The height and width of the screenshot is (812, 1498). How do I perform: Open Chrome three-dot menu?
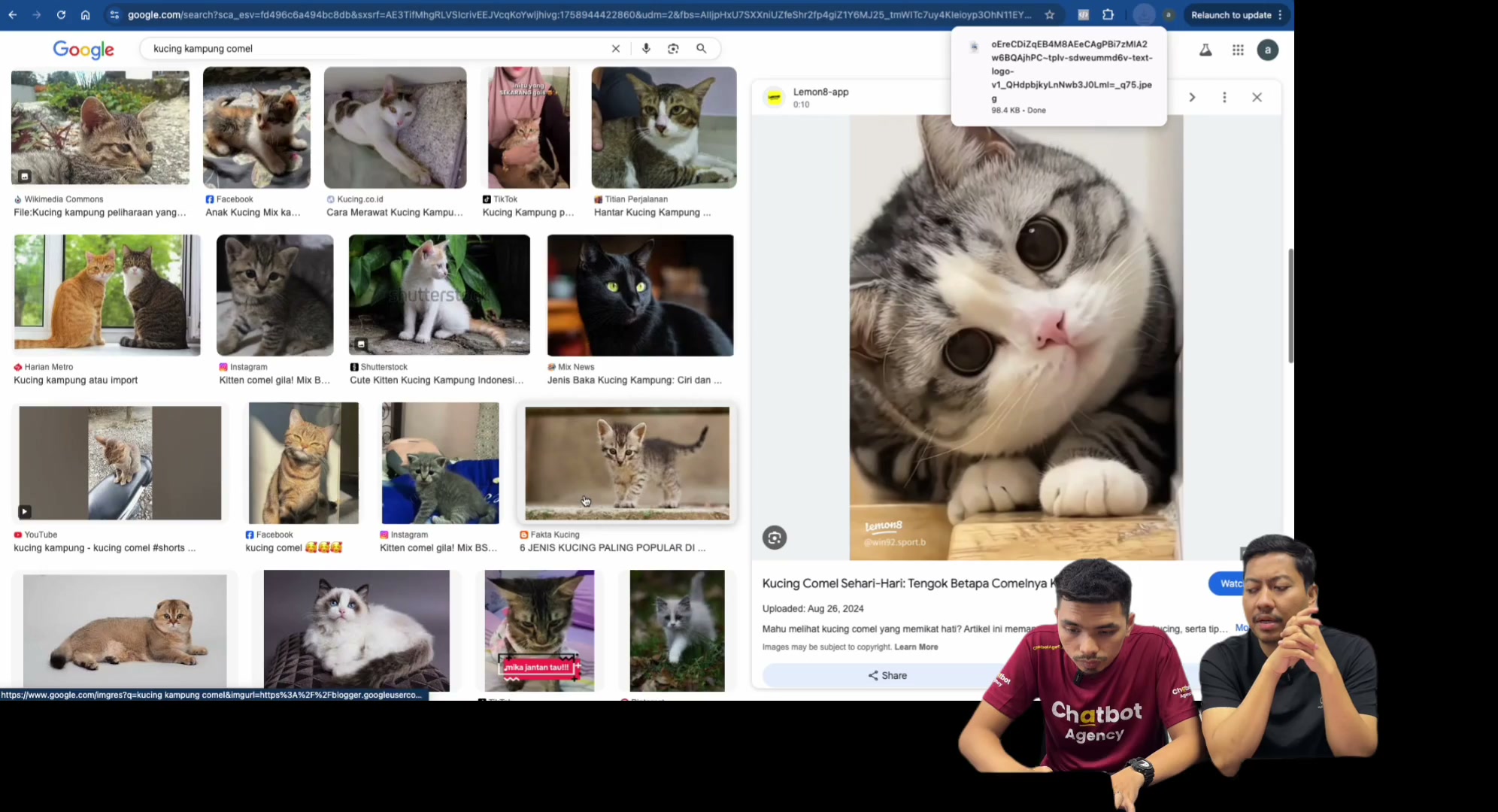(1280, 14)
